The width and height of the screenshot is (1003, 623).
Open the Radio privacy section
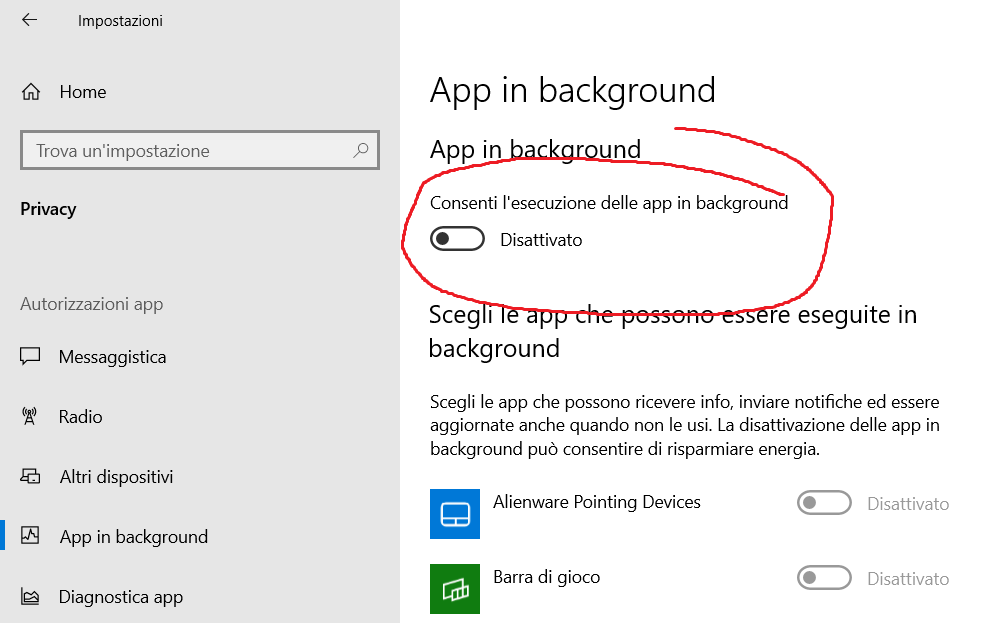pos(81,417)
